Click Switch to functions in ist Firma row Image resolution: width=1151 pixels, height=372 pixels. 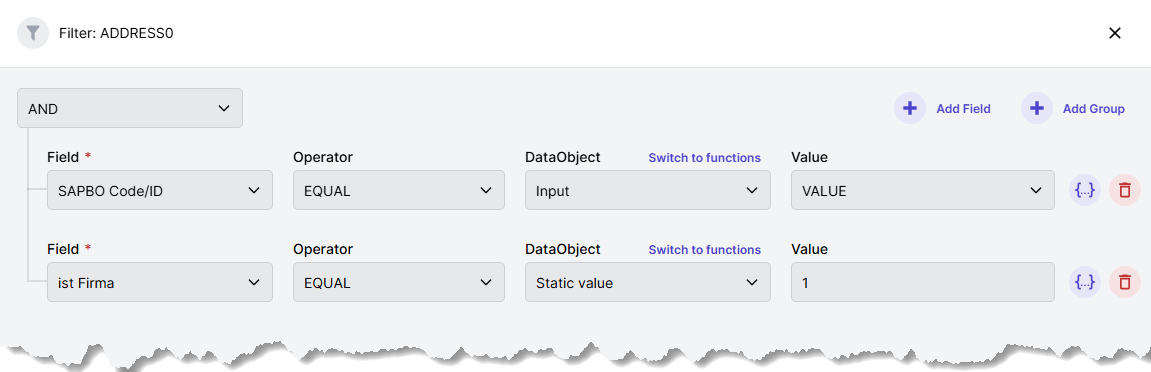pyautogui.click(x=705, y=249)
